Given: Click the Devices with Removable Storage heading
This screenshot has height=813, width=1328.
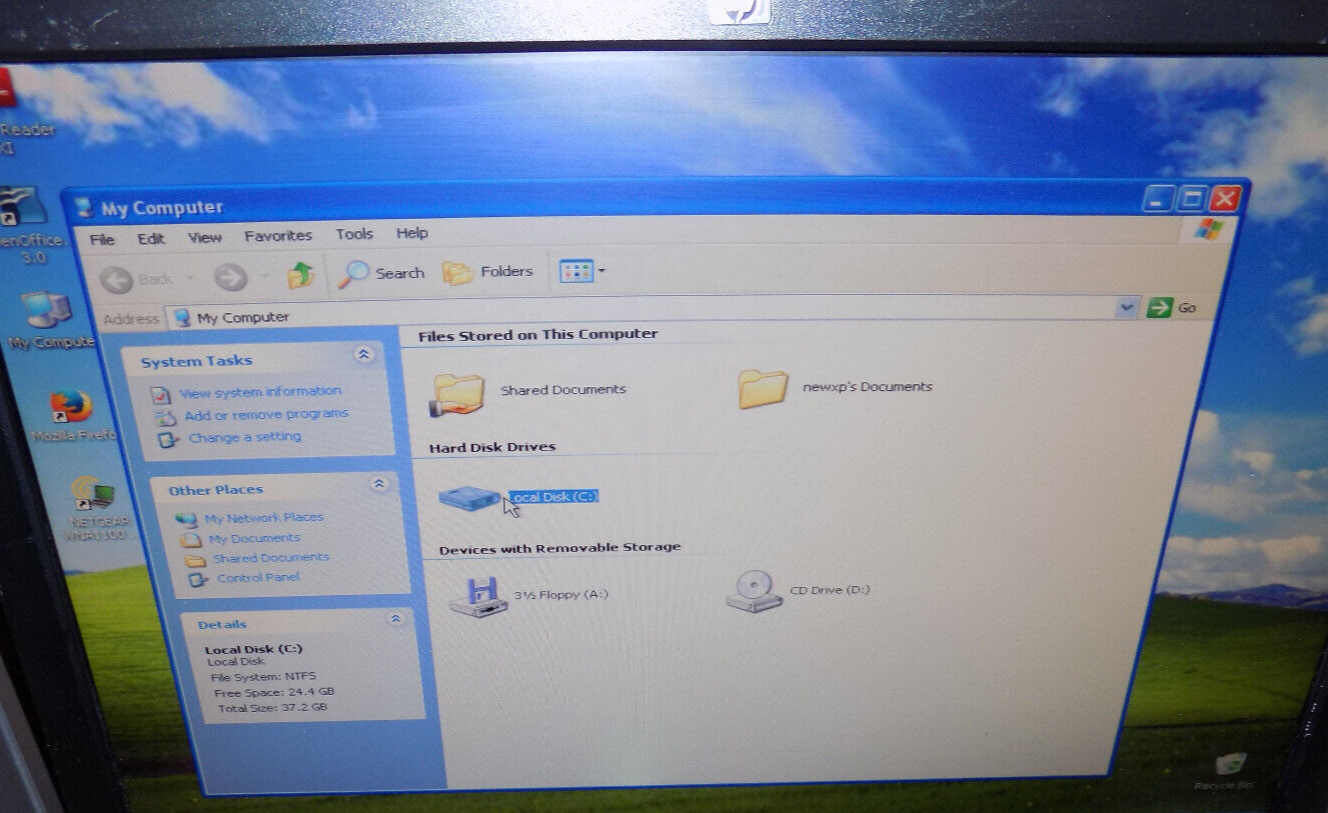Looking at the screenshot, I should tap(560, 548).
